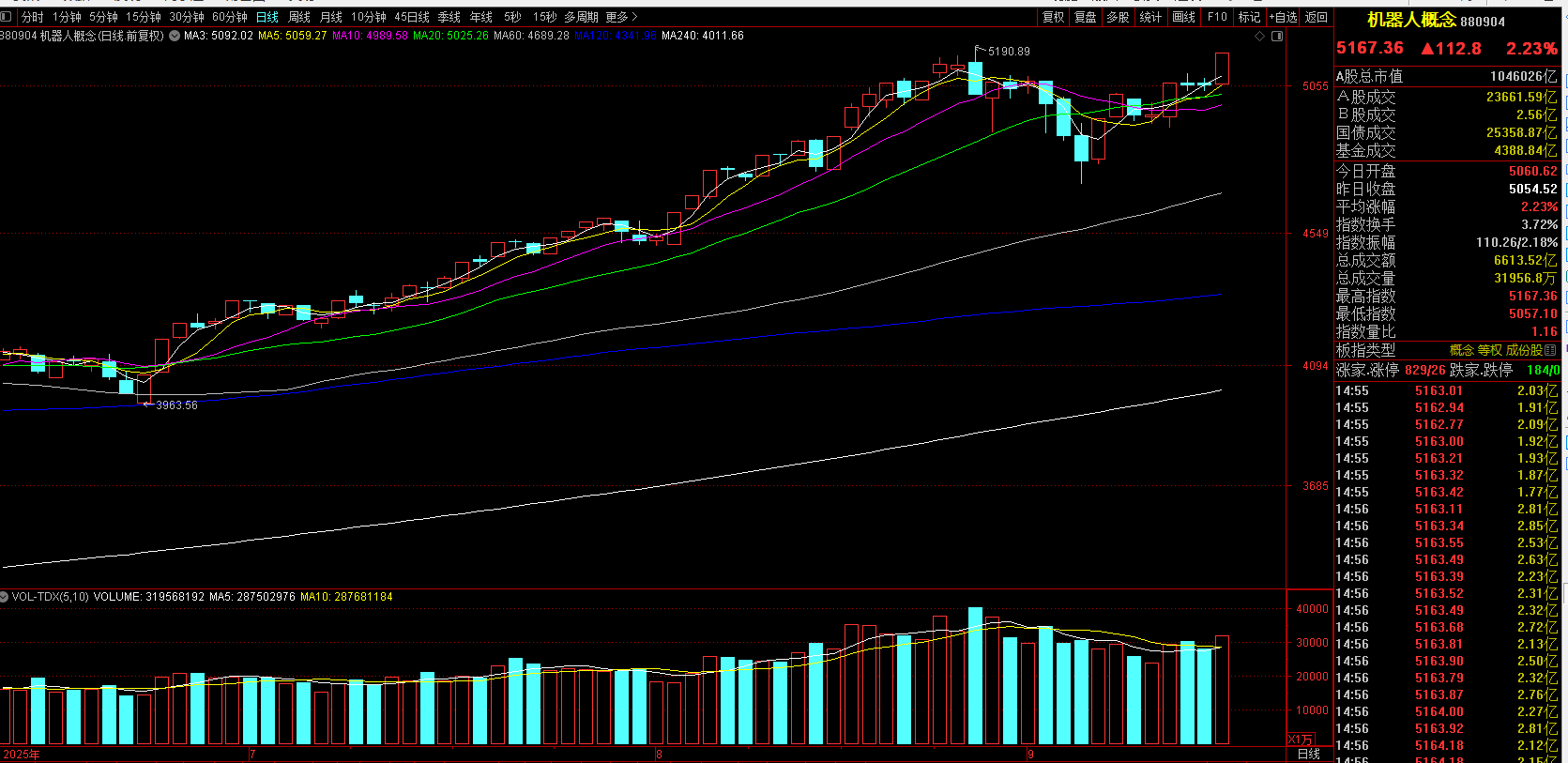Screen dimensions: 1568x763
Task: Select the 15秒 period tab
Action: [x=544, y=17]
